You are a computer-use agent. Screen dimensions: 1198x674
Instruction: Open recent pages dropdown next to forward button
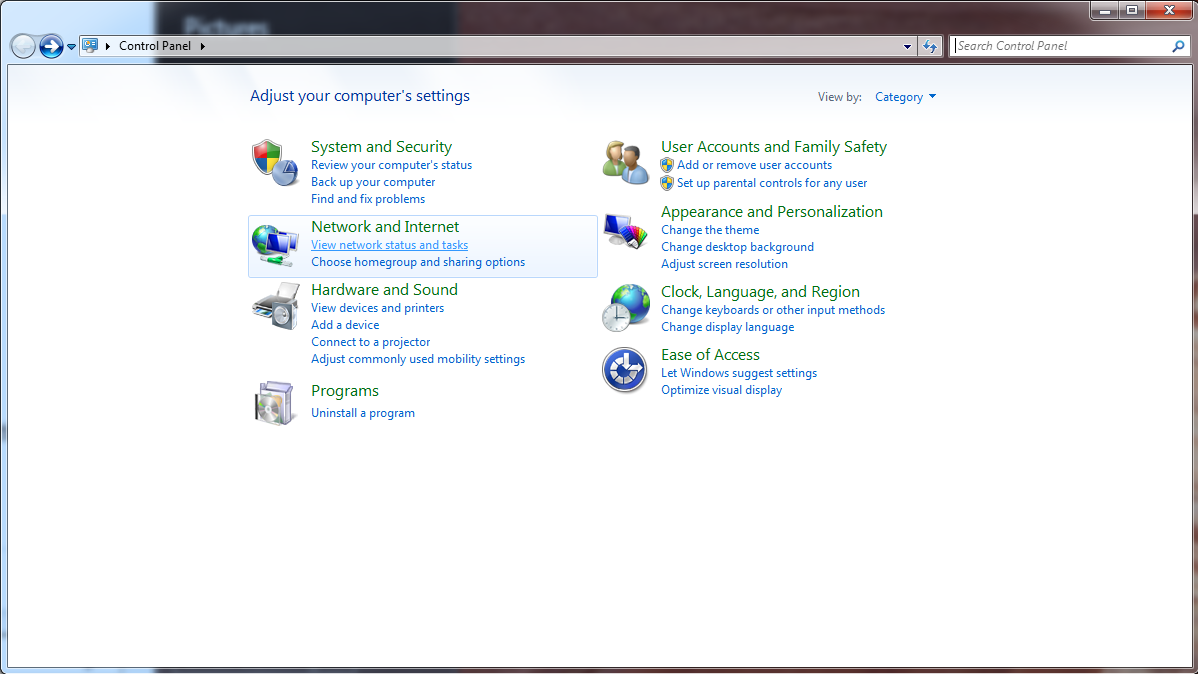click(71, 46)
